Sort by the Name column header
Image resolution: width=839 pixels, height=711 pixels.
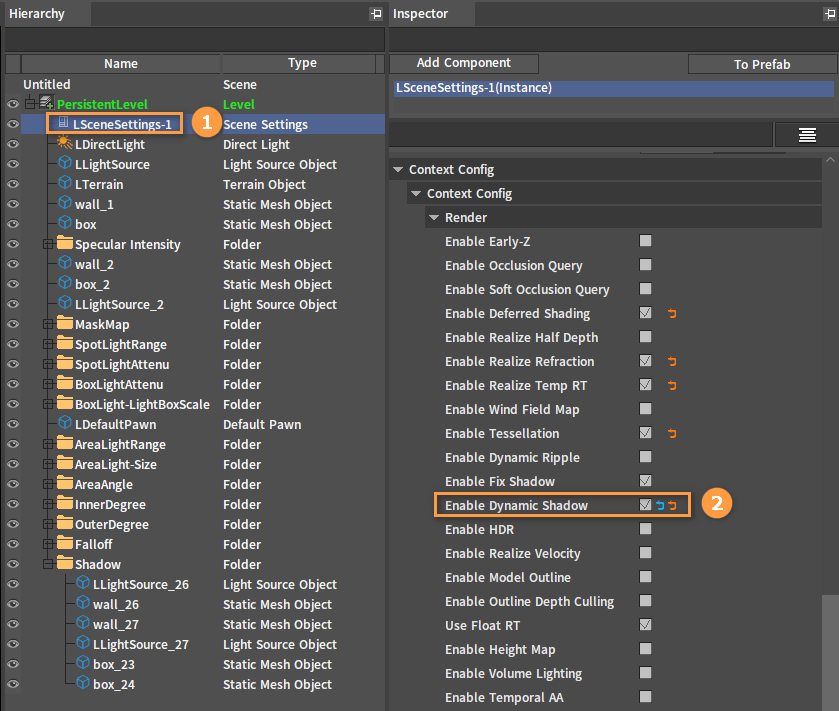tap(121, 64)
